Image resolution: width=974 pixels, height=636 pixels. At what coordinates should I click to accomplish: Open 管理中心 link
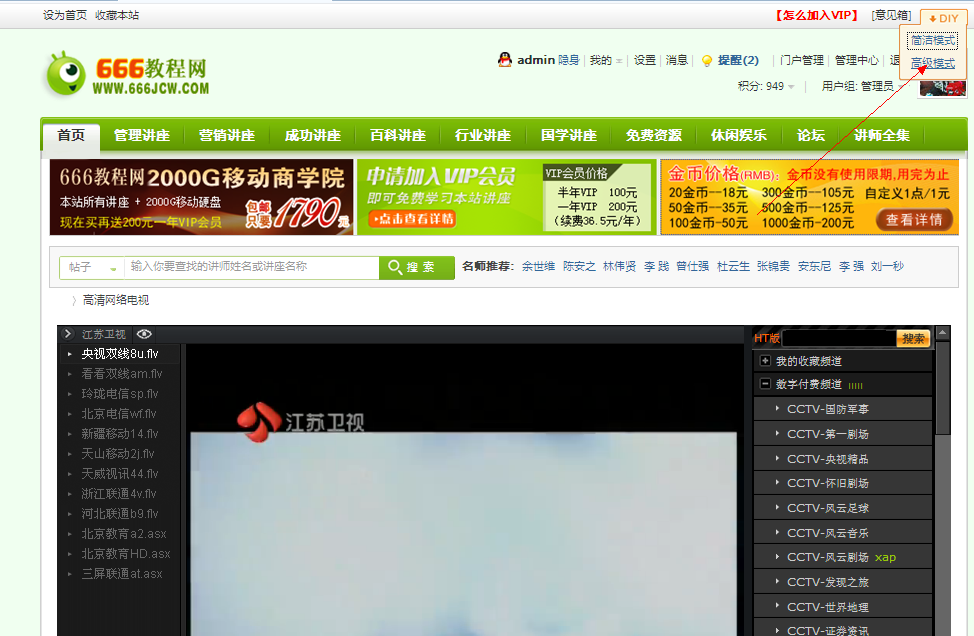point(857,60)
